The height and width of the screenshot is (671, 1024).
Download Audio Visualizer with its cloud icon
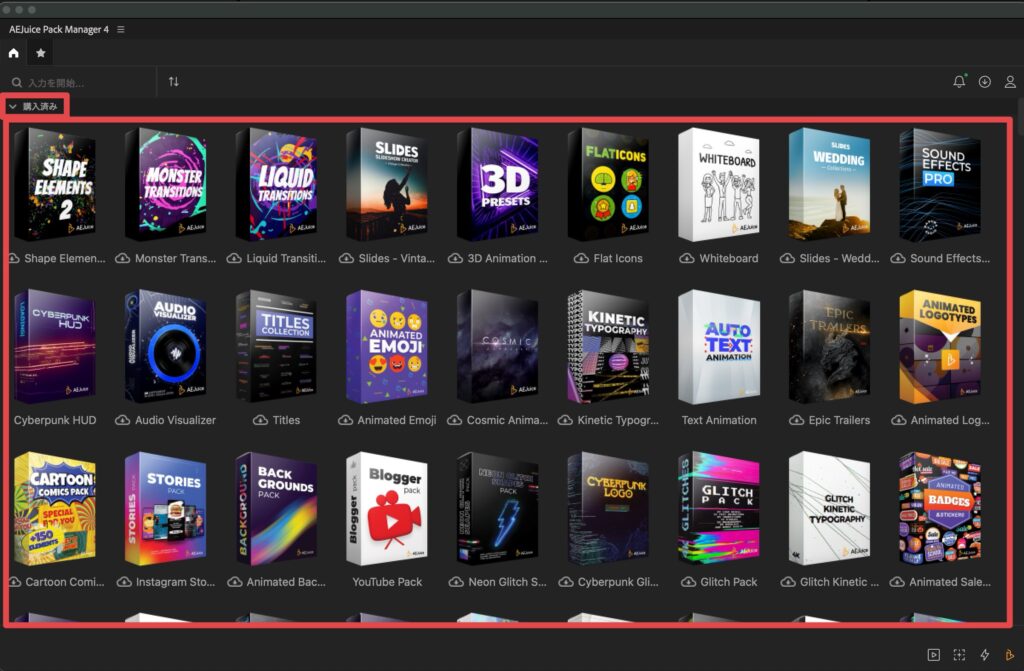[x=122, y=420]
